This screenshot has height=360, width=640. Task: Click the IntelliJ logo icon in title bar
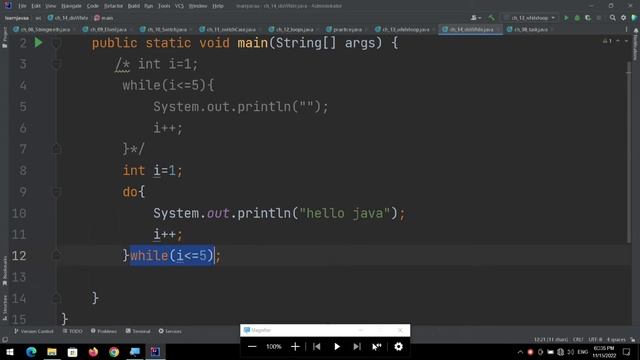tap(8, 6)
